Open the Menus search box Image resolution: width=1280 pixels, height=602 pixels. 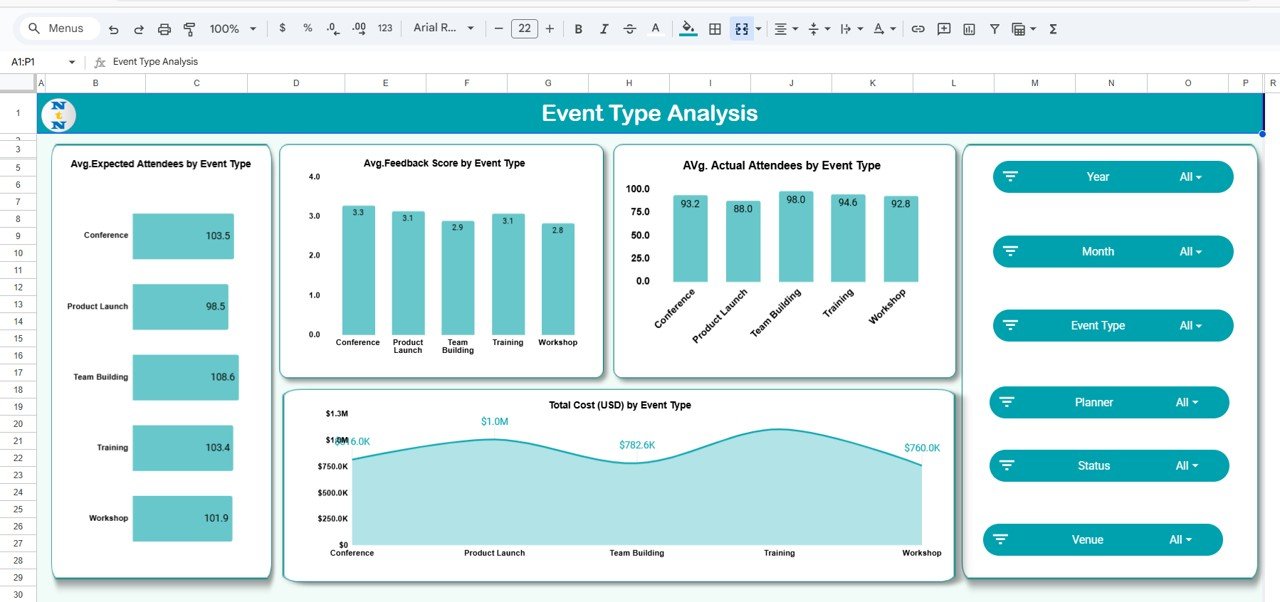pos(57,28)
